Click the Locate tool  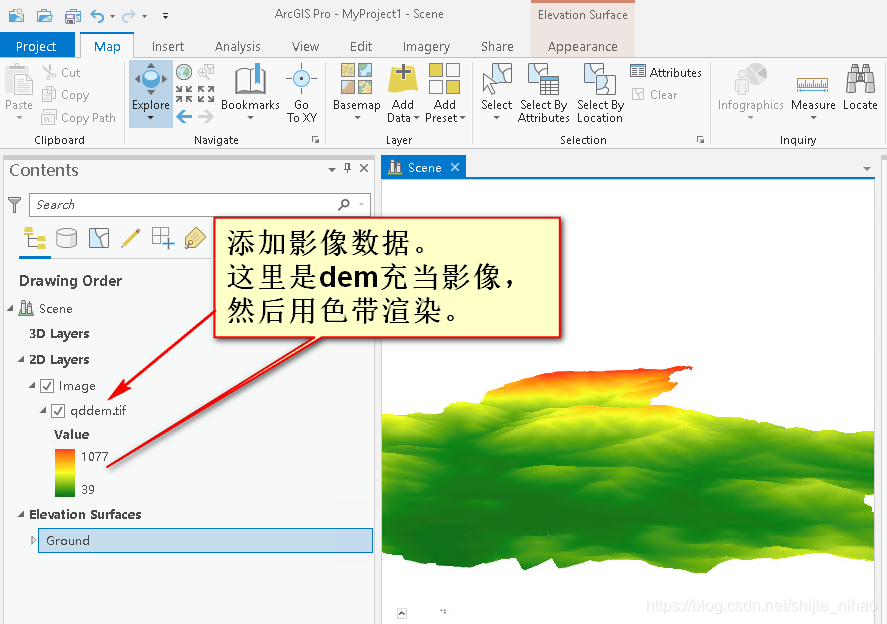click(860, 90)
